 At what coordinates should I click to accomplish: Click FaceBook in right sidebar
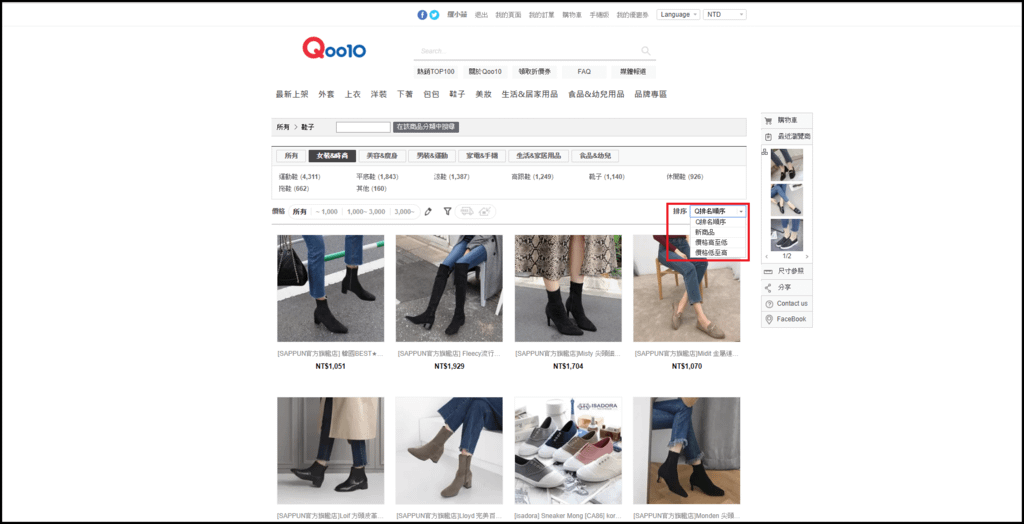point(787,319)
